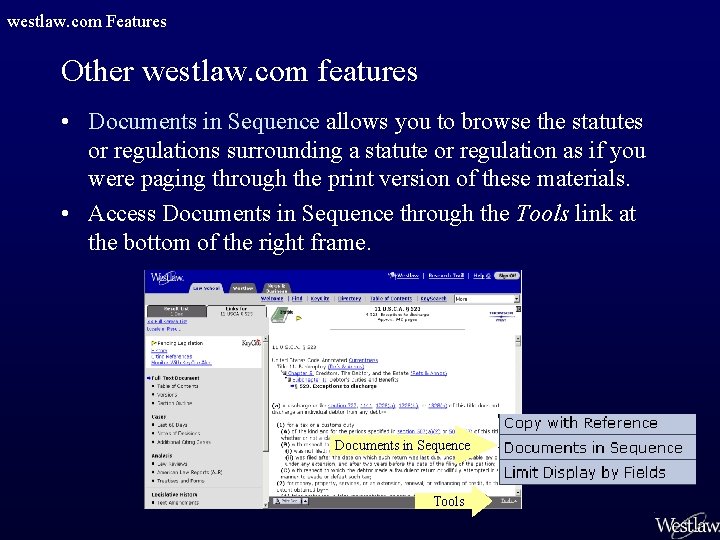Select Section Outline in left panel
Viewport: 720px width, 540px height.
(174, 403)
